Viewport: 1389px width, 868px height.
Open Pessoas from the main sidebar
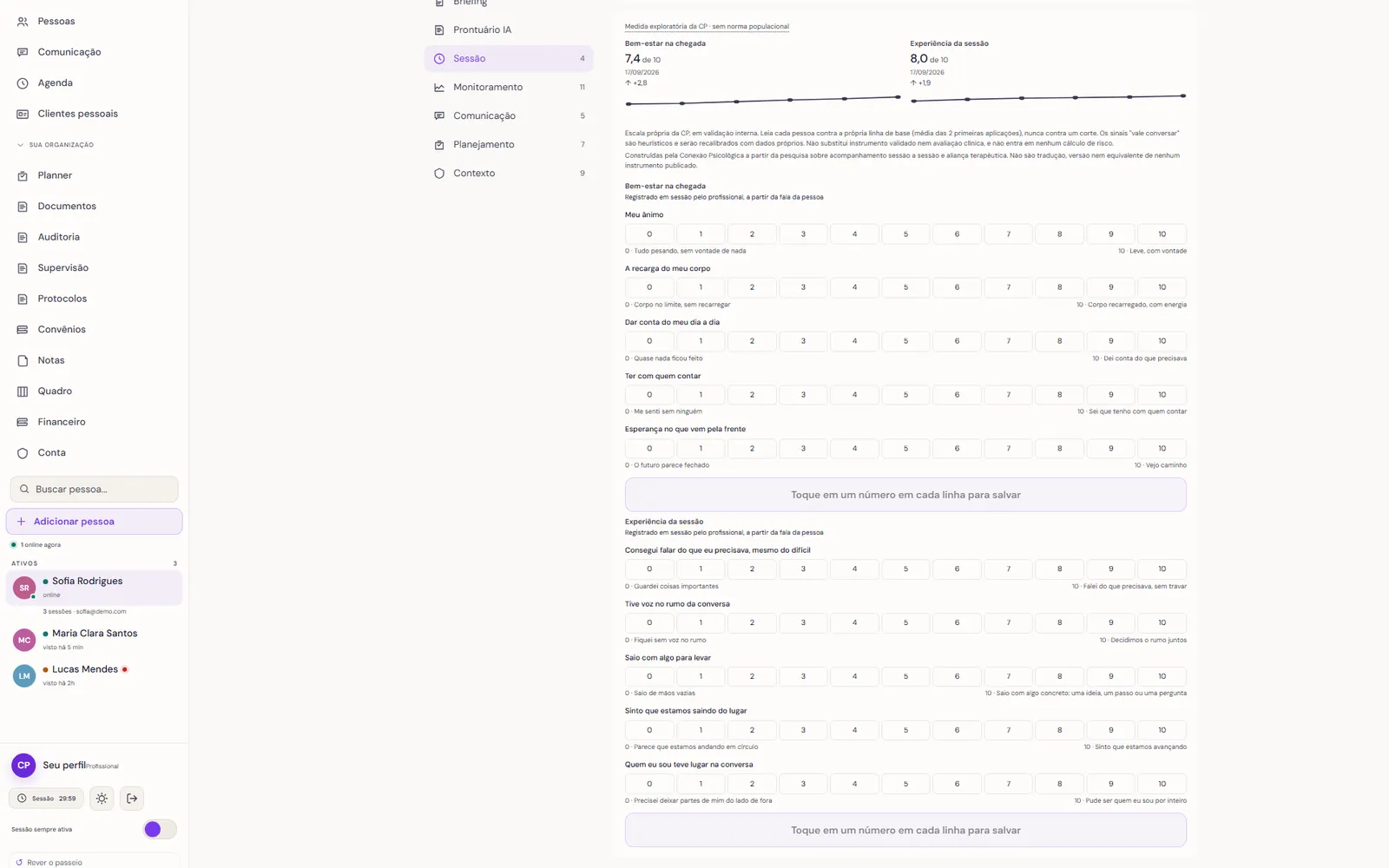pyautogui.click(x=56, y=21)
